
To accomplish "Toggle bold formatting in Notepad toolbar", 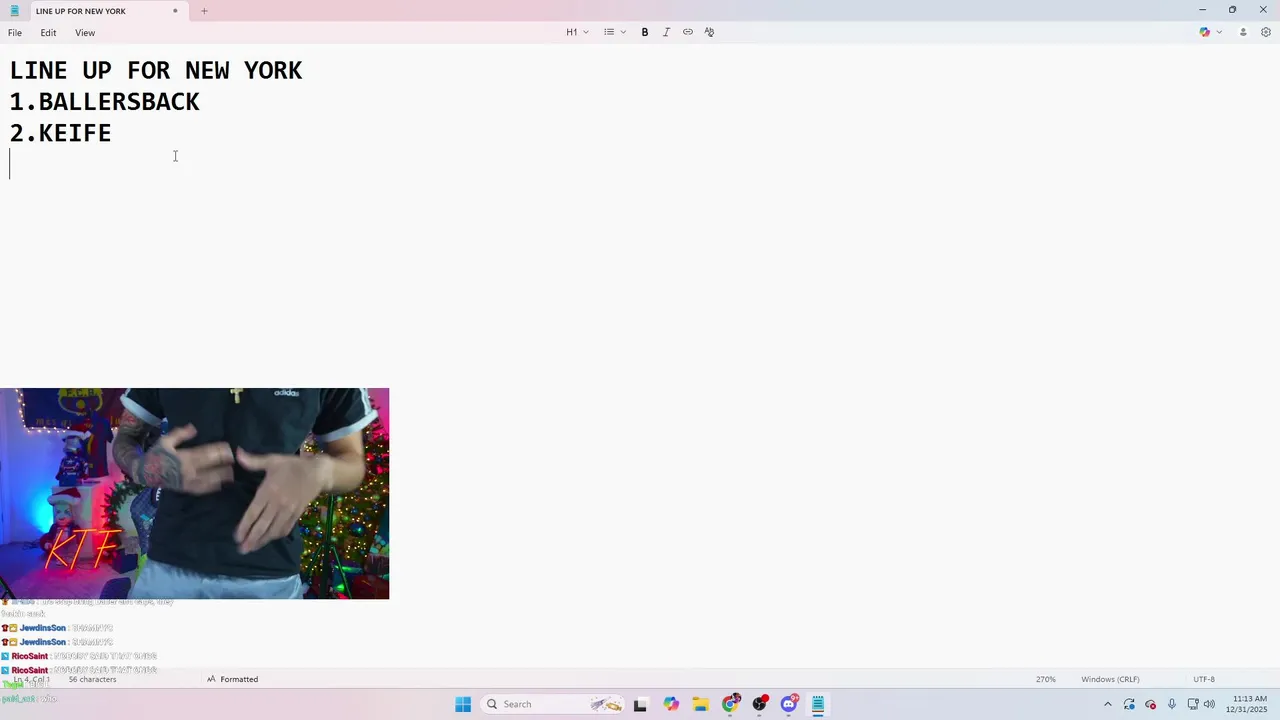I will click(x=645, y=32).
